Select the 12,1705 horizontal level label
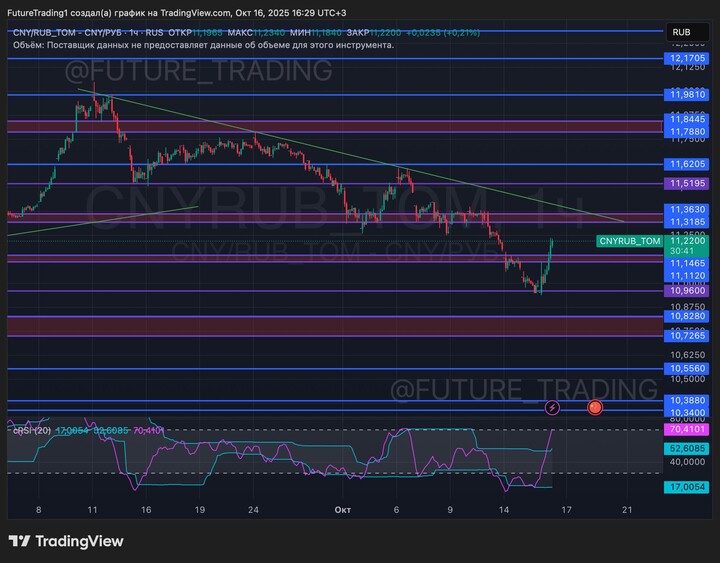The height and width of the screenshot is (563, 720). click(686, 59)
